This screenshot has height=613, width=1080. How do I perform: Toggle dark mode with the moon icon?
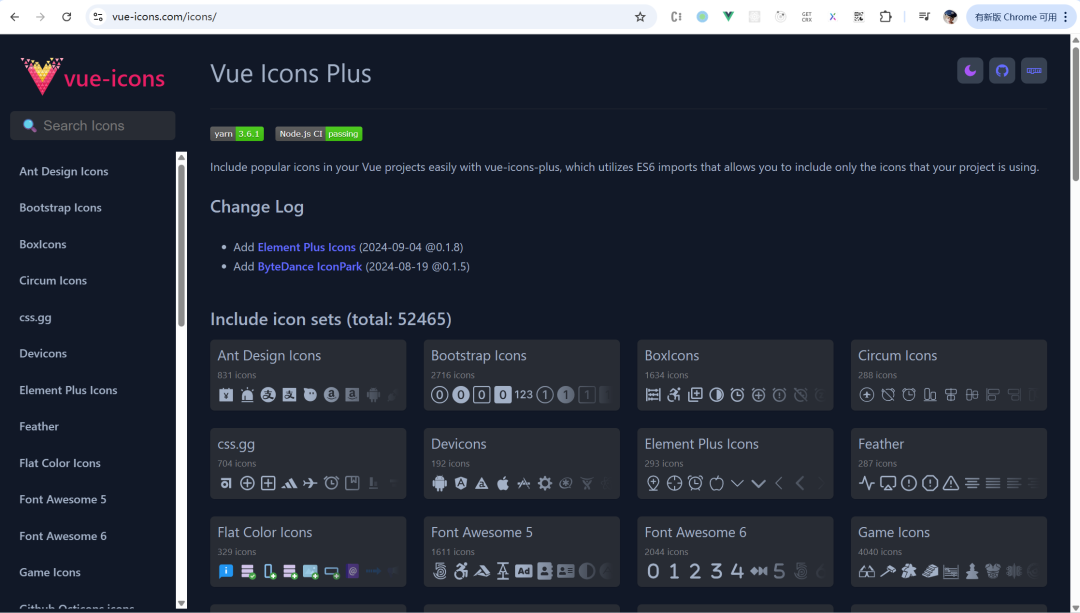(970, 71)
